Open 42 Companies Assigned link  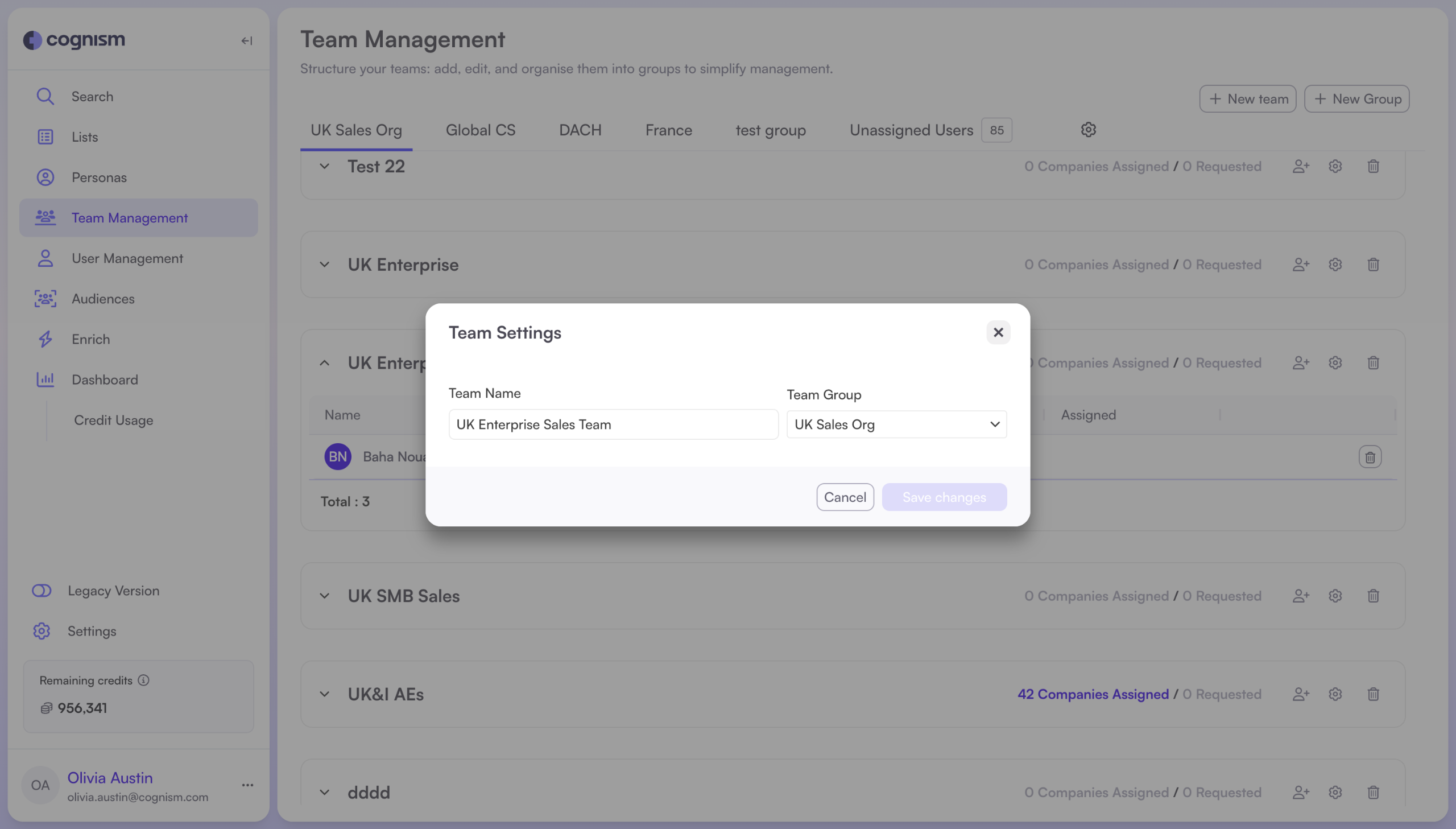coord(1093,694)
